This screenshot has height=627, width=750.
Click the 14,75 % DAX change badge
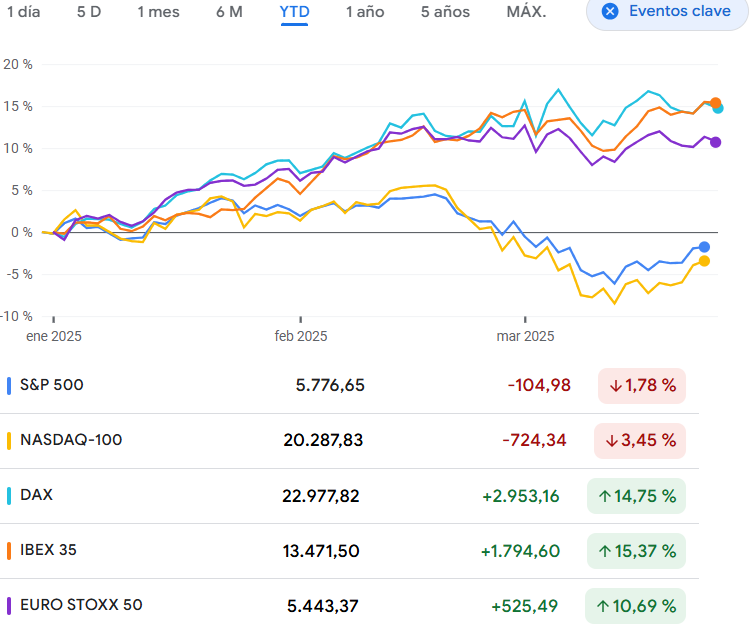636,495
